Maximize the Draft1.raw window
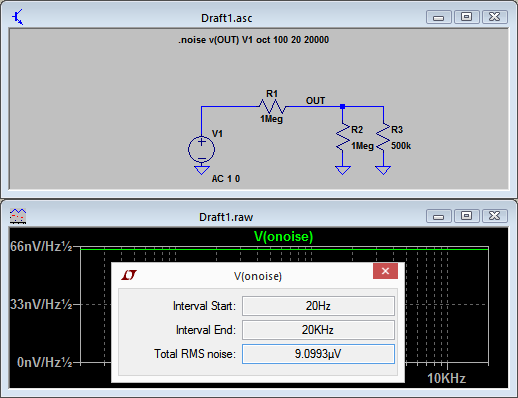518x398 pixels. tap(467, 216)
